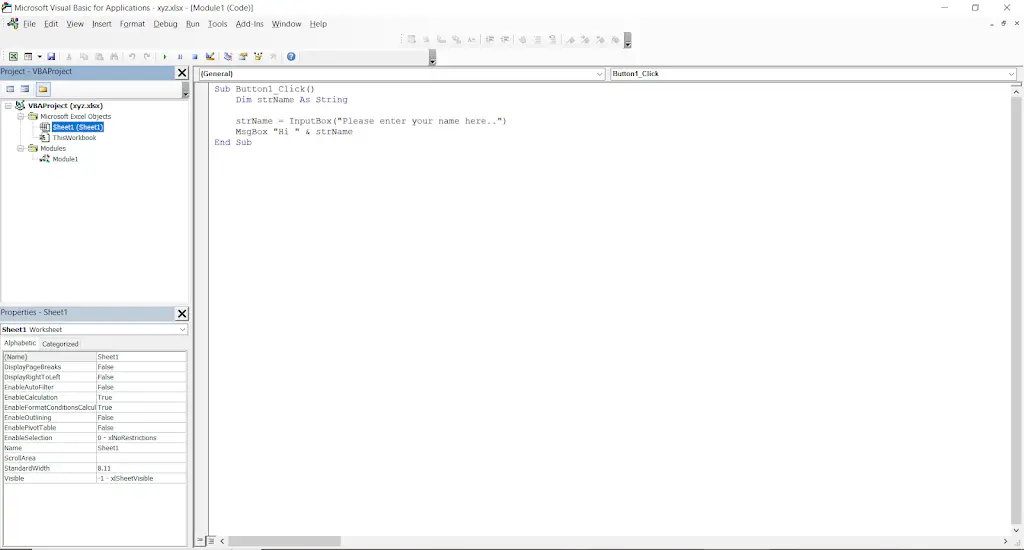Select Module1 in the project tree
Image resolution: width=1024 pixels, height=550 pixels.
[x=65, y=159]
